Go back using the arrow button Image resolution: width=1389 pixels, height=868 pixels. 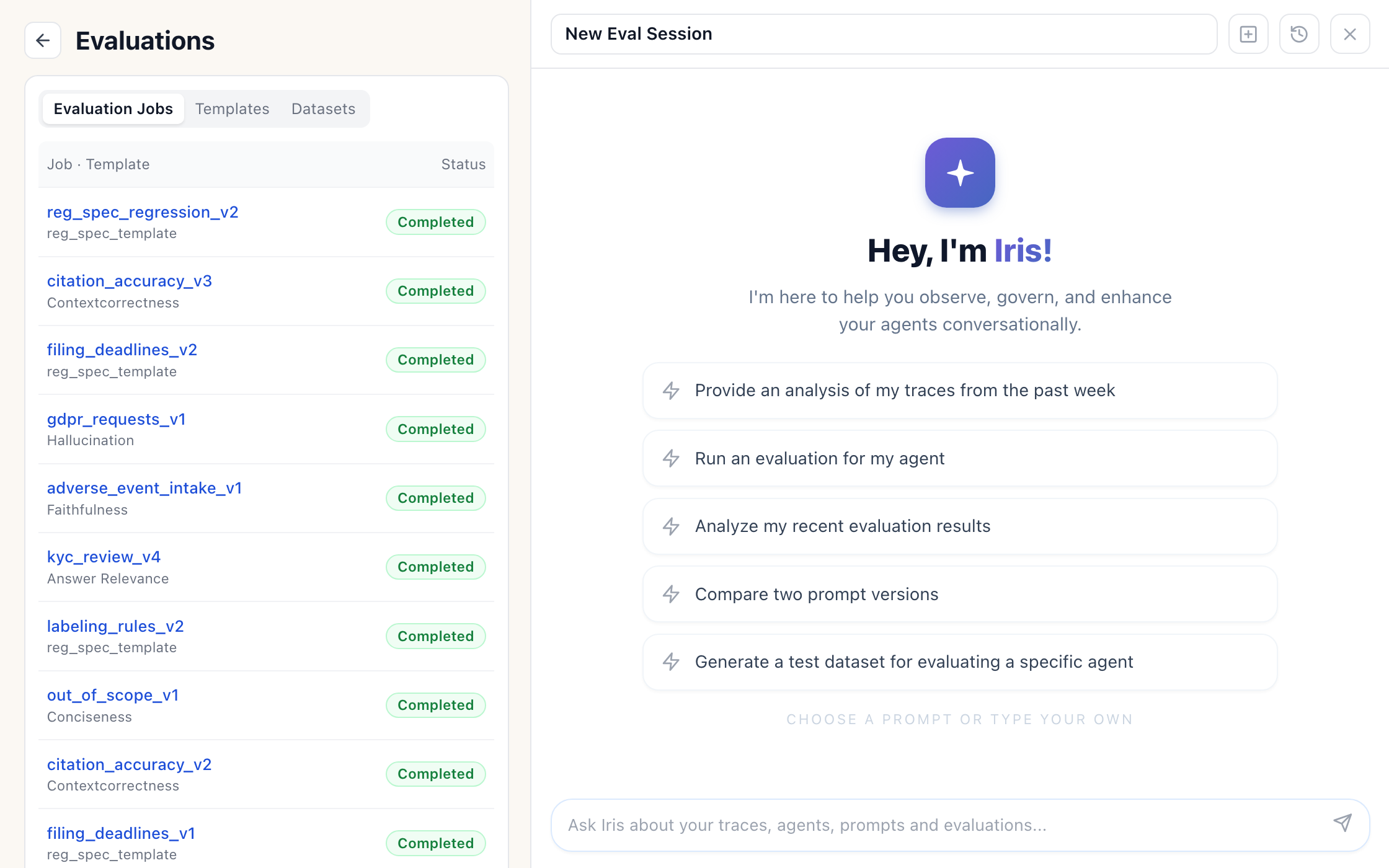coord(43,41)
